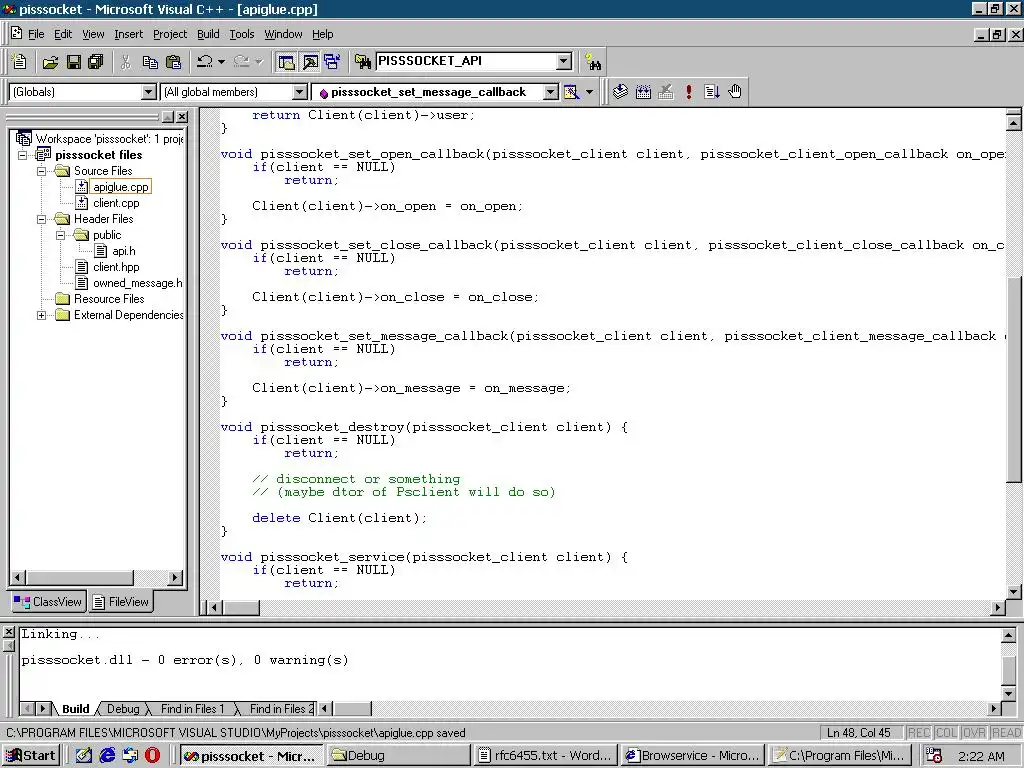Open the Help menu
Viewport: 1024px width, 768px height.
(x=323, y=34)
